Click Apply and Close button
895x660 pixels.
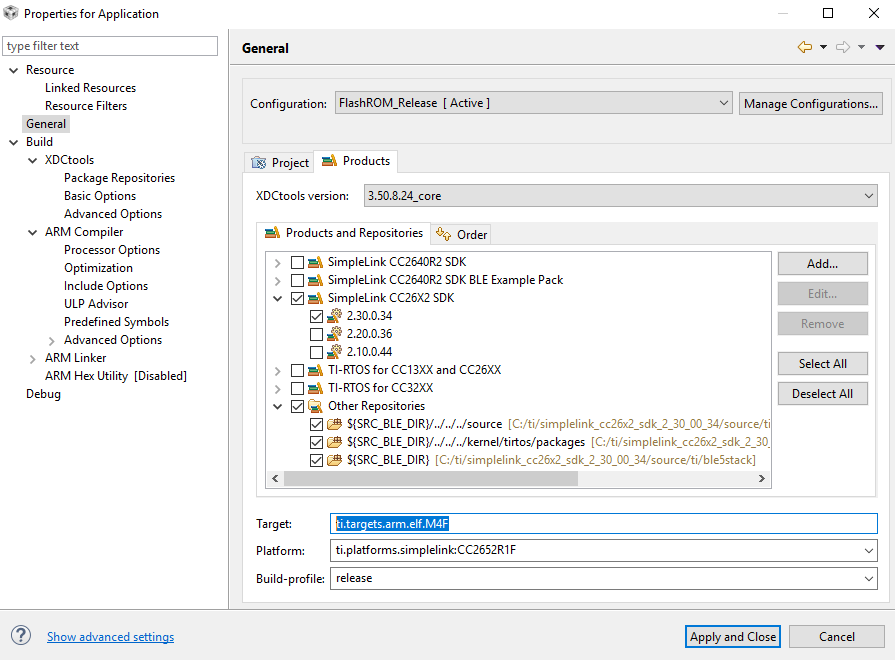(733, 637)
